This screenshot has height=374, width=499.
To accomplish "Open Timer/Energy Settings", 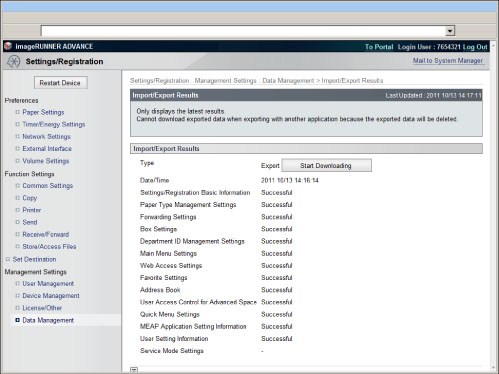I will point(54,124).
